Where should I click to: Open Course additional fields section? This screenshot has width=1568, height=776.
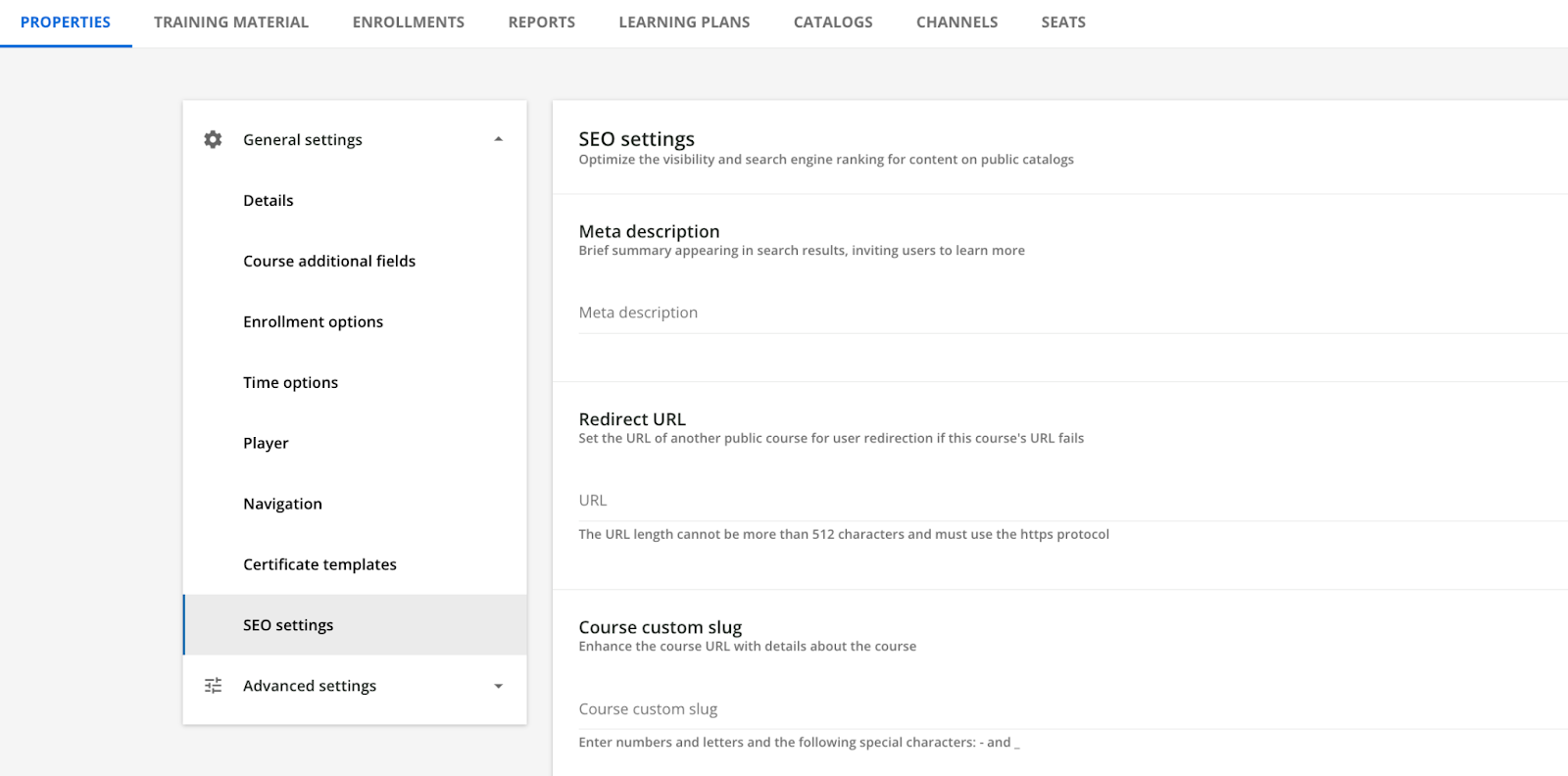[329, 262]
